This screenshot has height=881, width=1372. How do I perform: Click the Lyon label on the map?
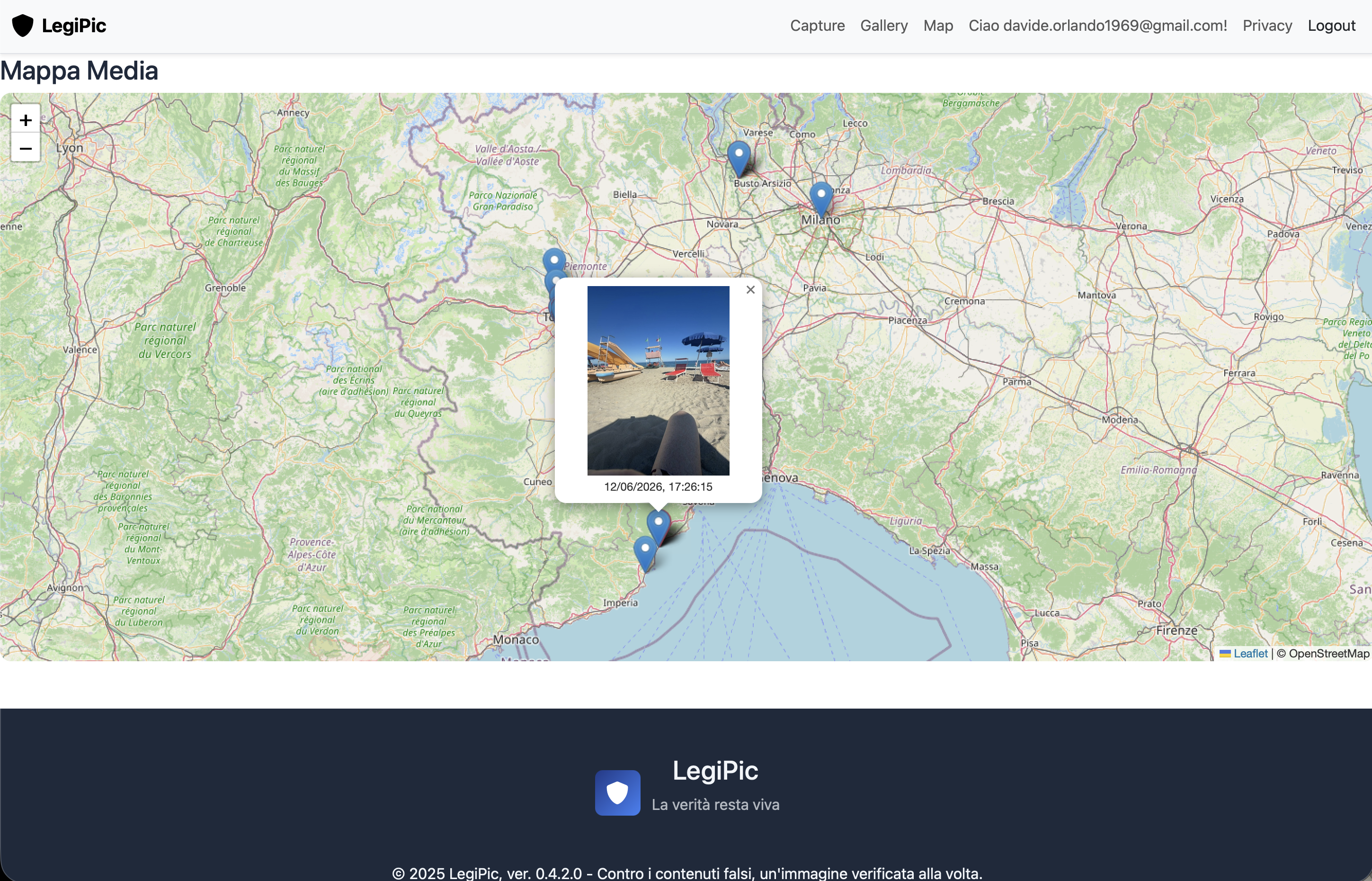(x=70, y=148)
